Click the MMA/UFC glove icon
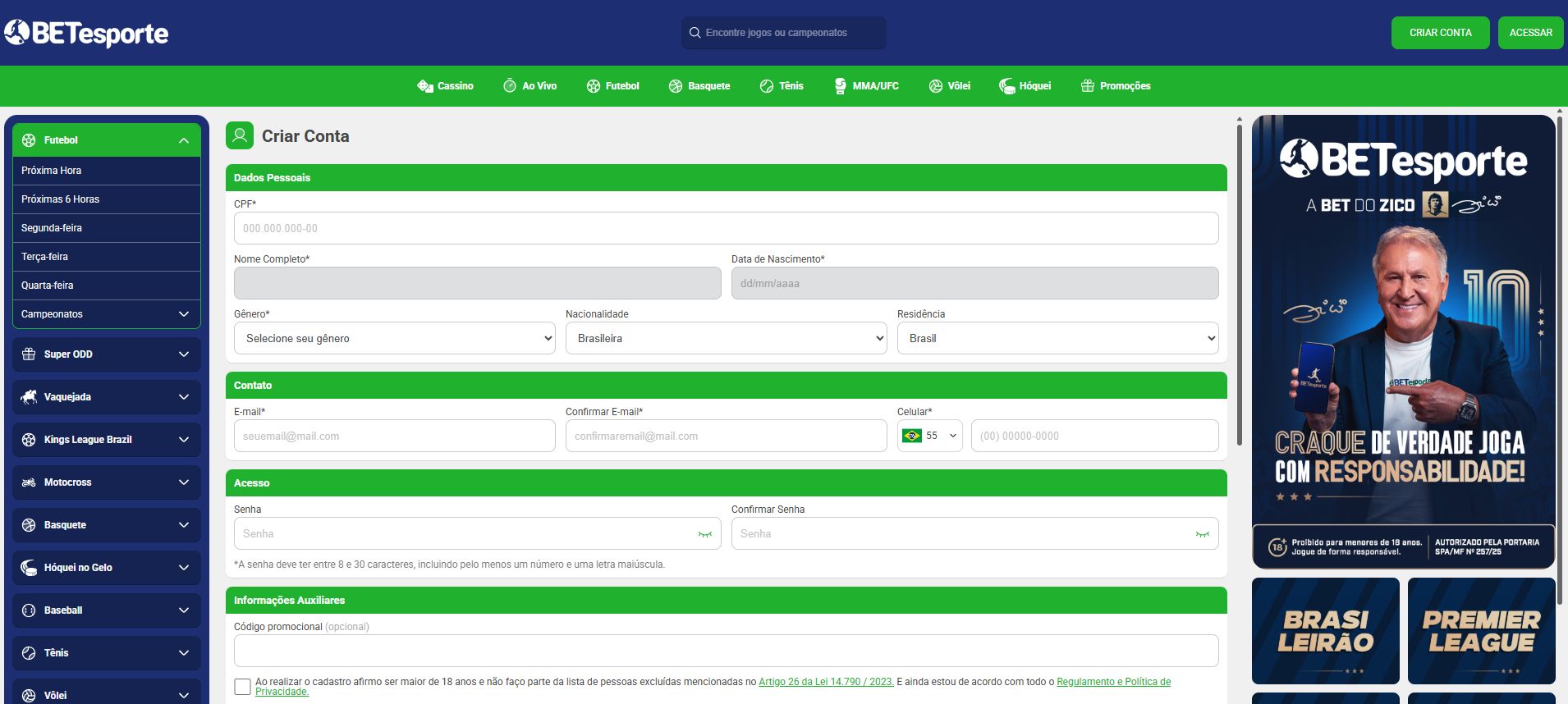 [x=840, y=86]
